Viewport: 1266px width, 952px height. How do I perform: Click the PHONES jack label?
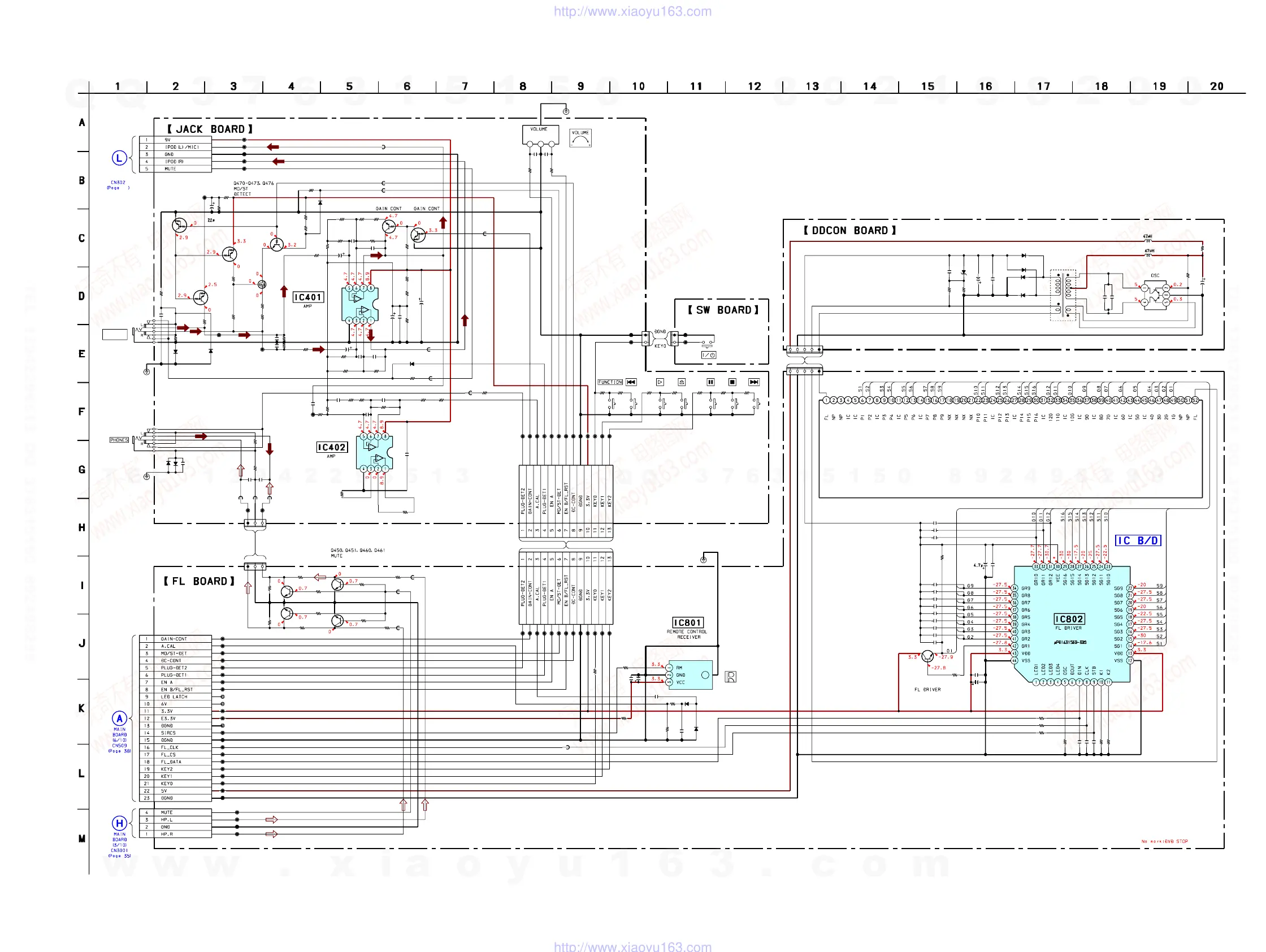[x=119, y=440]
